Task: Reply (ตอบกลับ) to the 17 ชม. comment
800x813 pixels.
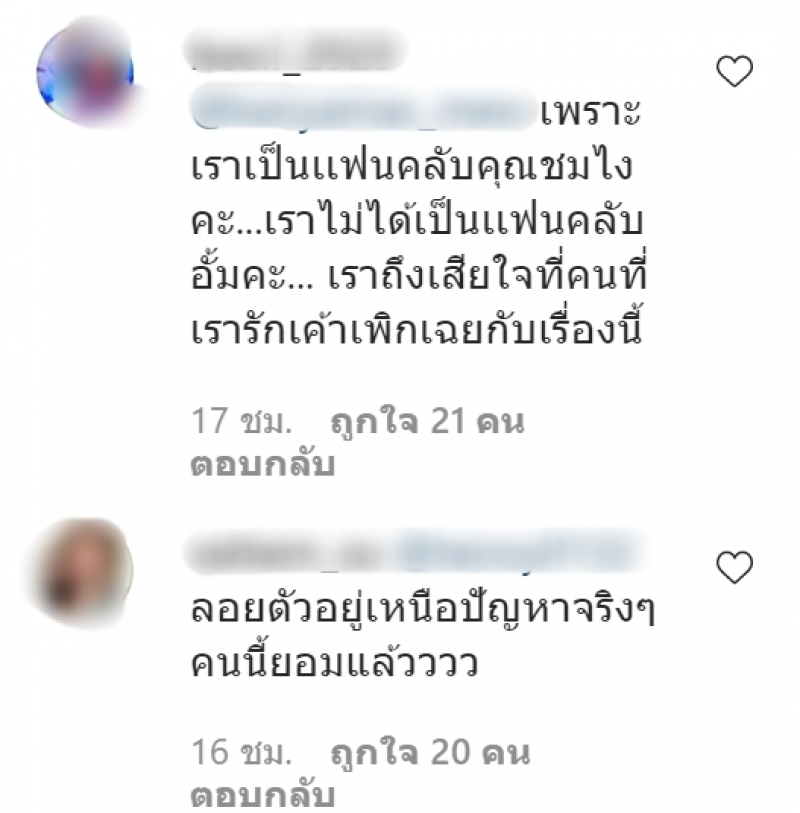Action: 262,464
